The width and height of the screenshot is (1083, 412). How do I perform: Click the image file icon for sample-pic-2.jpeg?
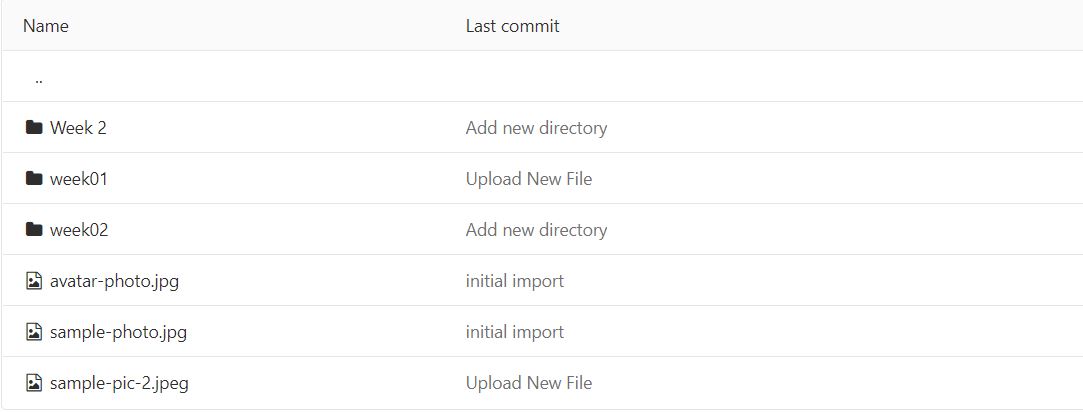(34, 383)
